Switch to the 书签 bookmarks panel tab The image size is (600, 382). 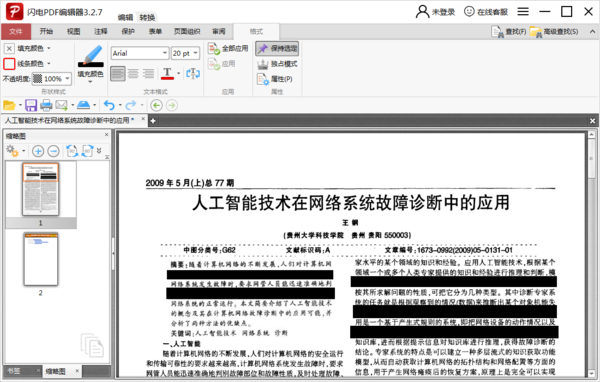point(14,371)
